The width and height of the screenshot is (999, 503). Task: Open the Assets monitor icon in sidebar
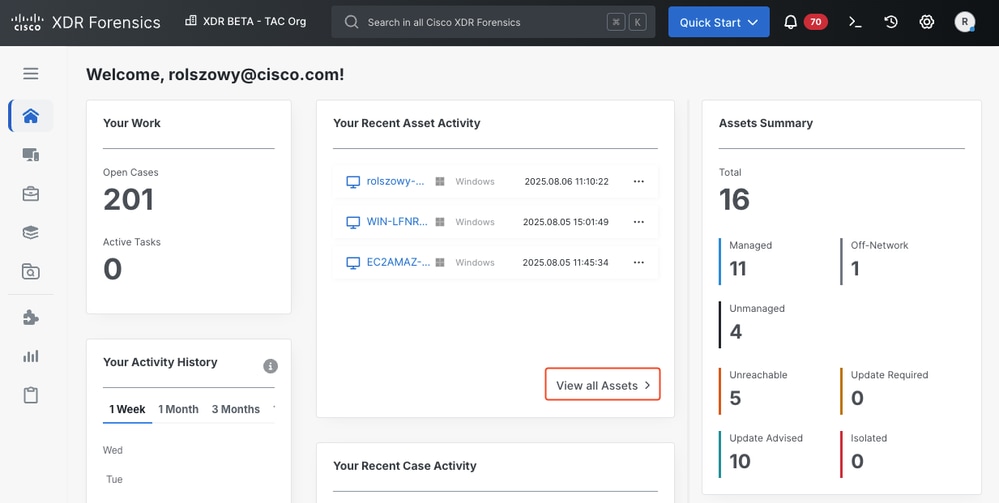[30, 155]
